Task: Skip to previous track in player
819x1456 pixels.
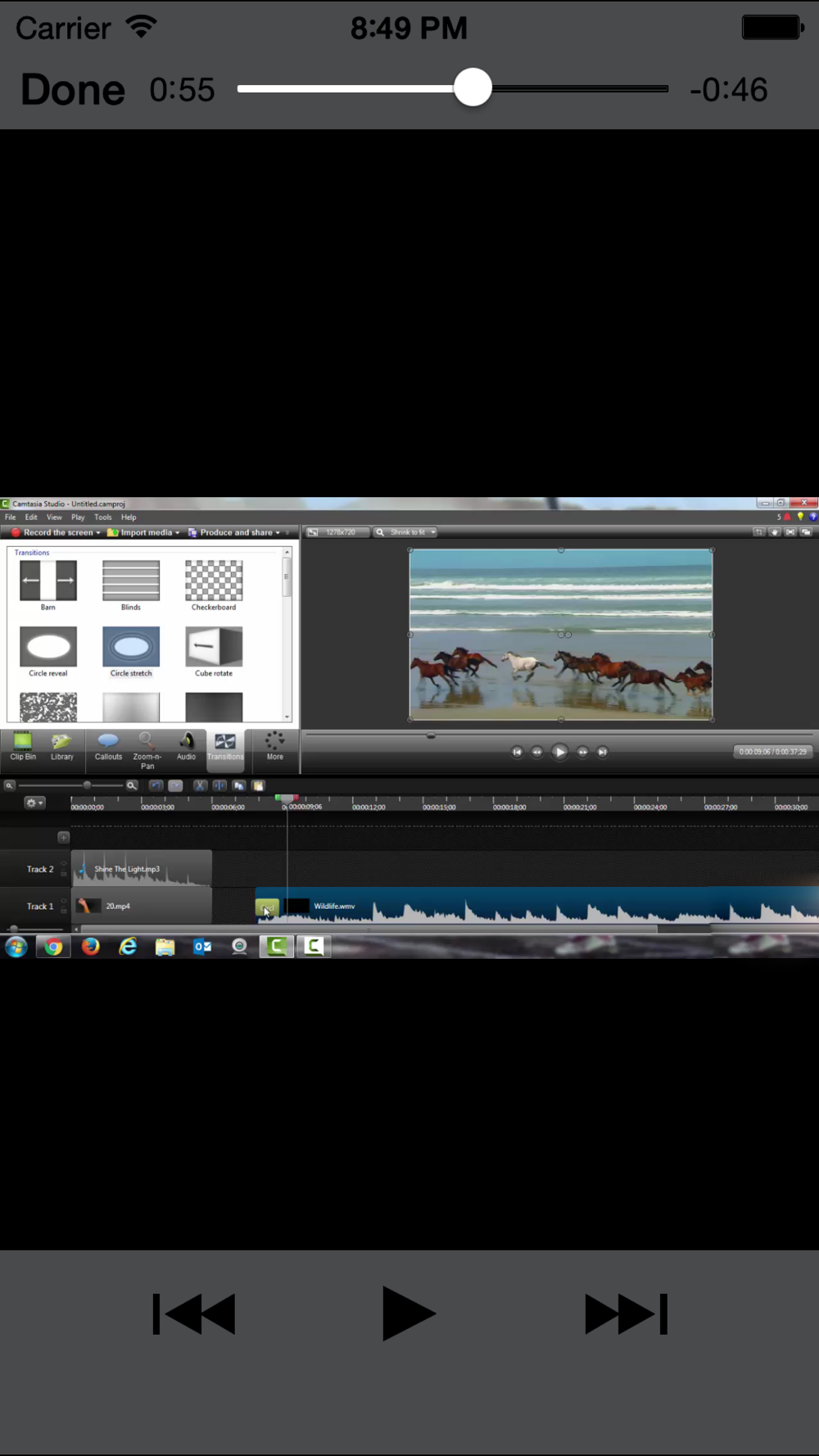Action: click(x=194, y=1314)
